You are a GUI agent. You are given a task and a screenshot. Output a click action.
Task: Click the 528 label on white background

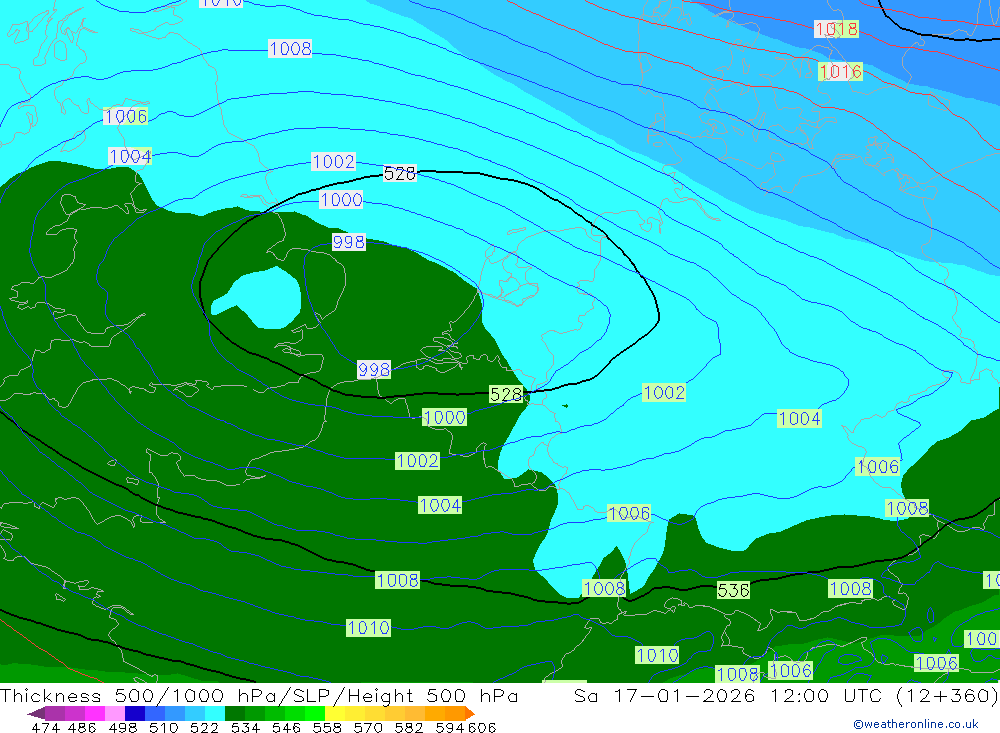click(x=399, y=174)
